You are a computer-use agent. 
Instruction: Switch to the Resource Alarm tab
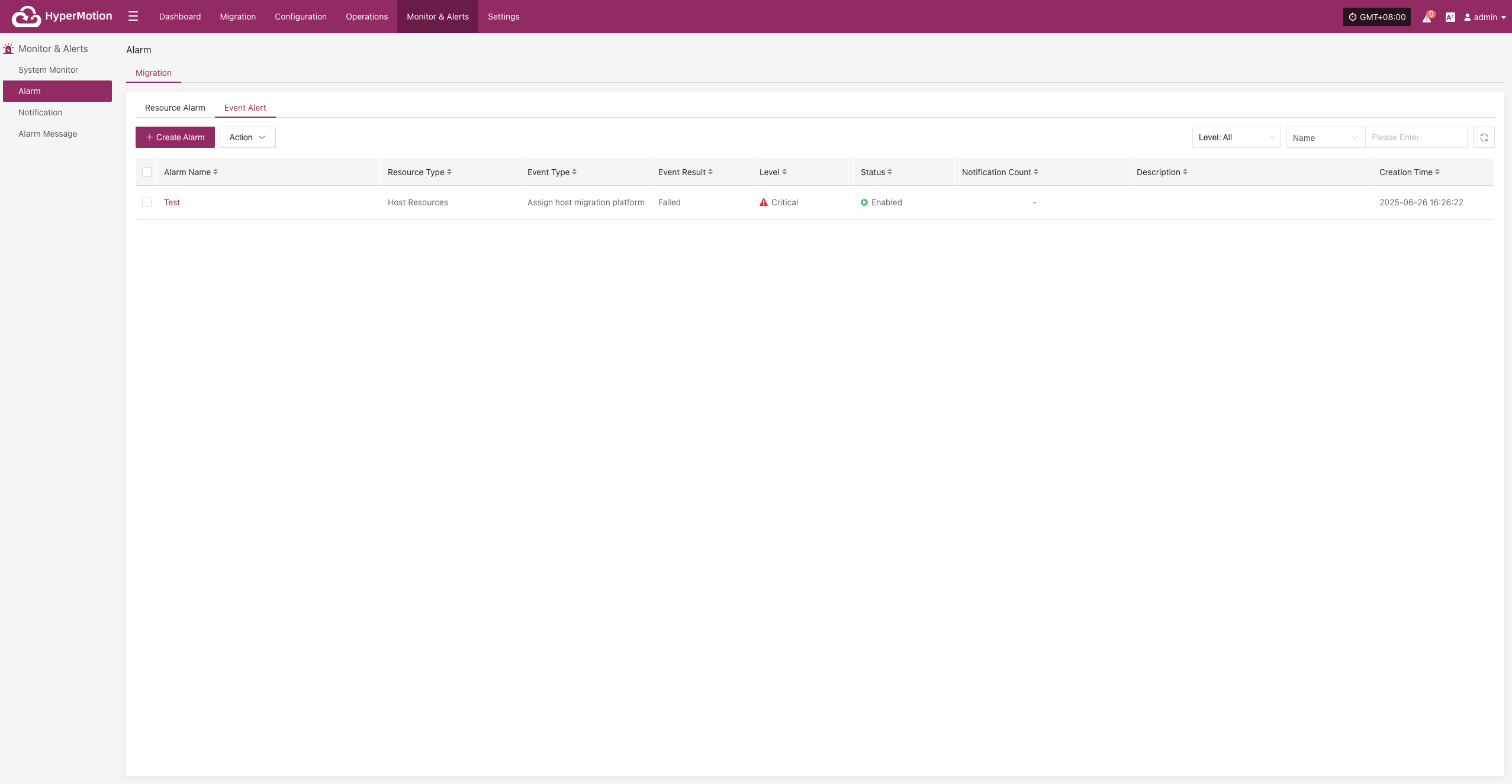coord(175,108)
